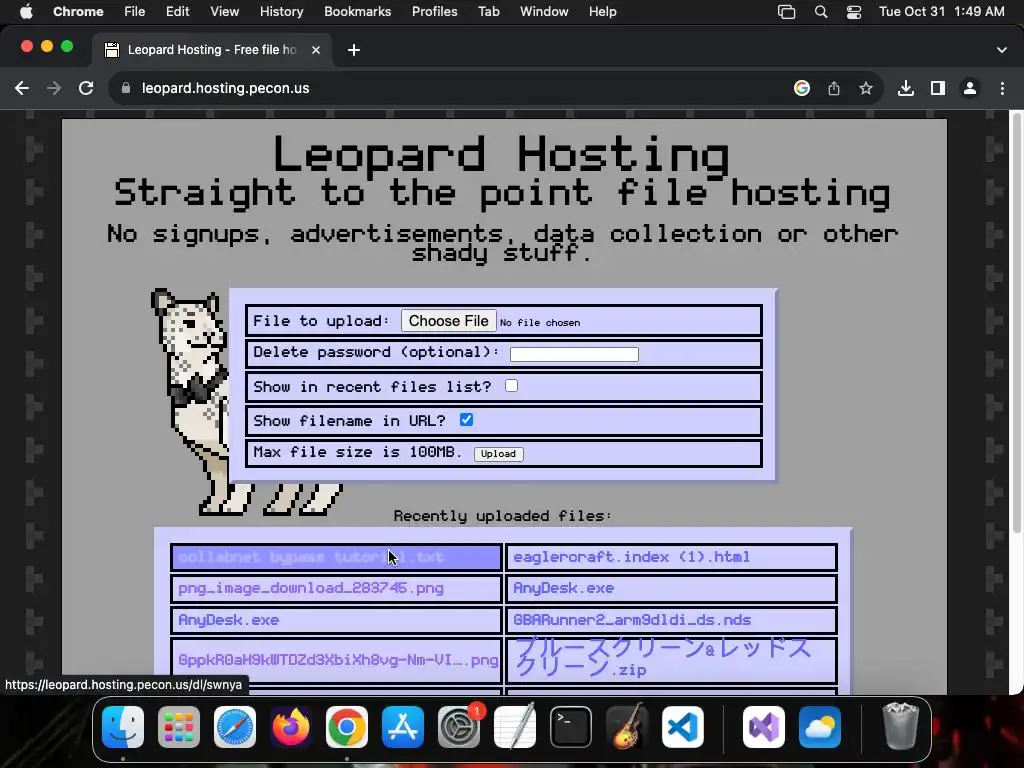
Task: Open the highlighted tutorial .txt file link
Action: coord(311,557)
